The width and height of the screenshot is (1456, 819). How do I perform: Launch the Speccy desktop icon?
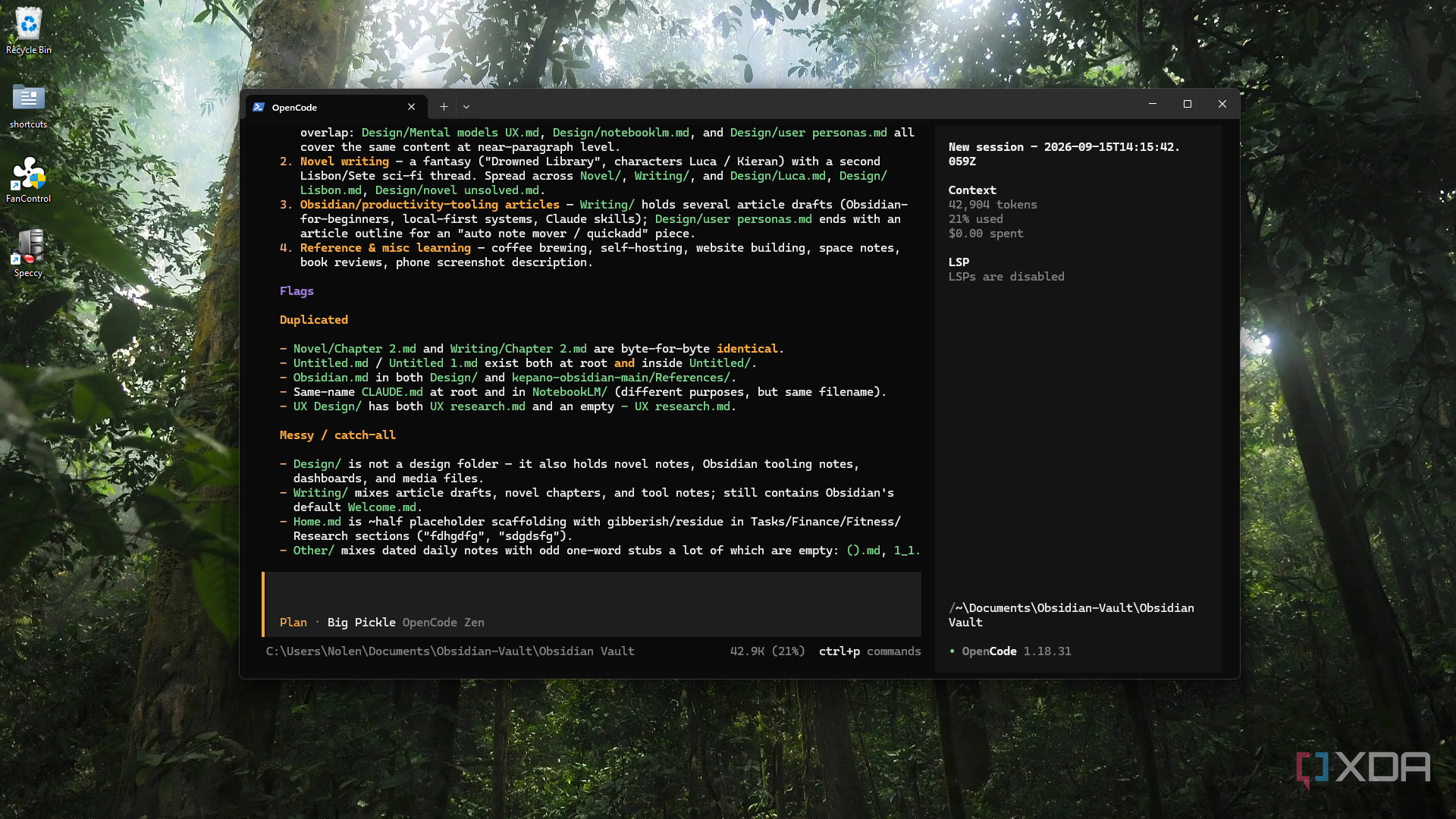coord(29,254)
